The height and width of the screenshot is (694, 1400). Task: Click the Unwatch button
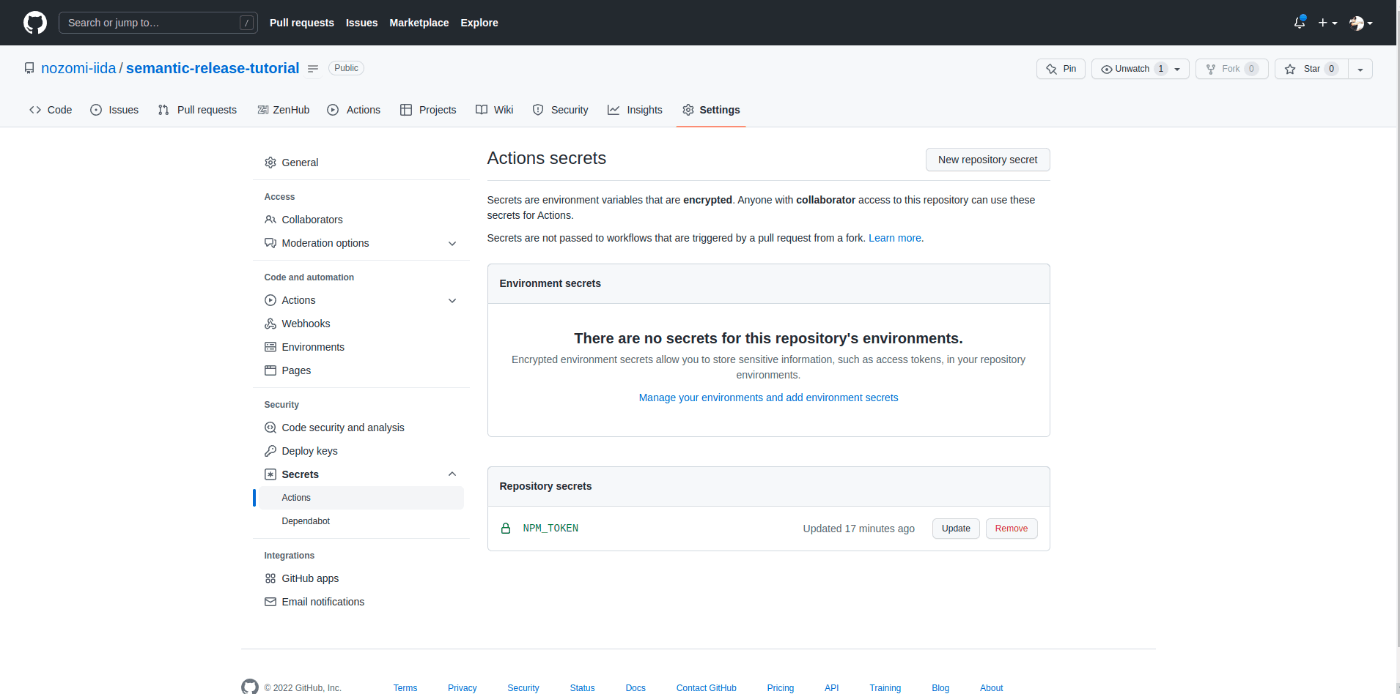1131,69
